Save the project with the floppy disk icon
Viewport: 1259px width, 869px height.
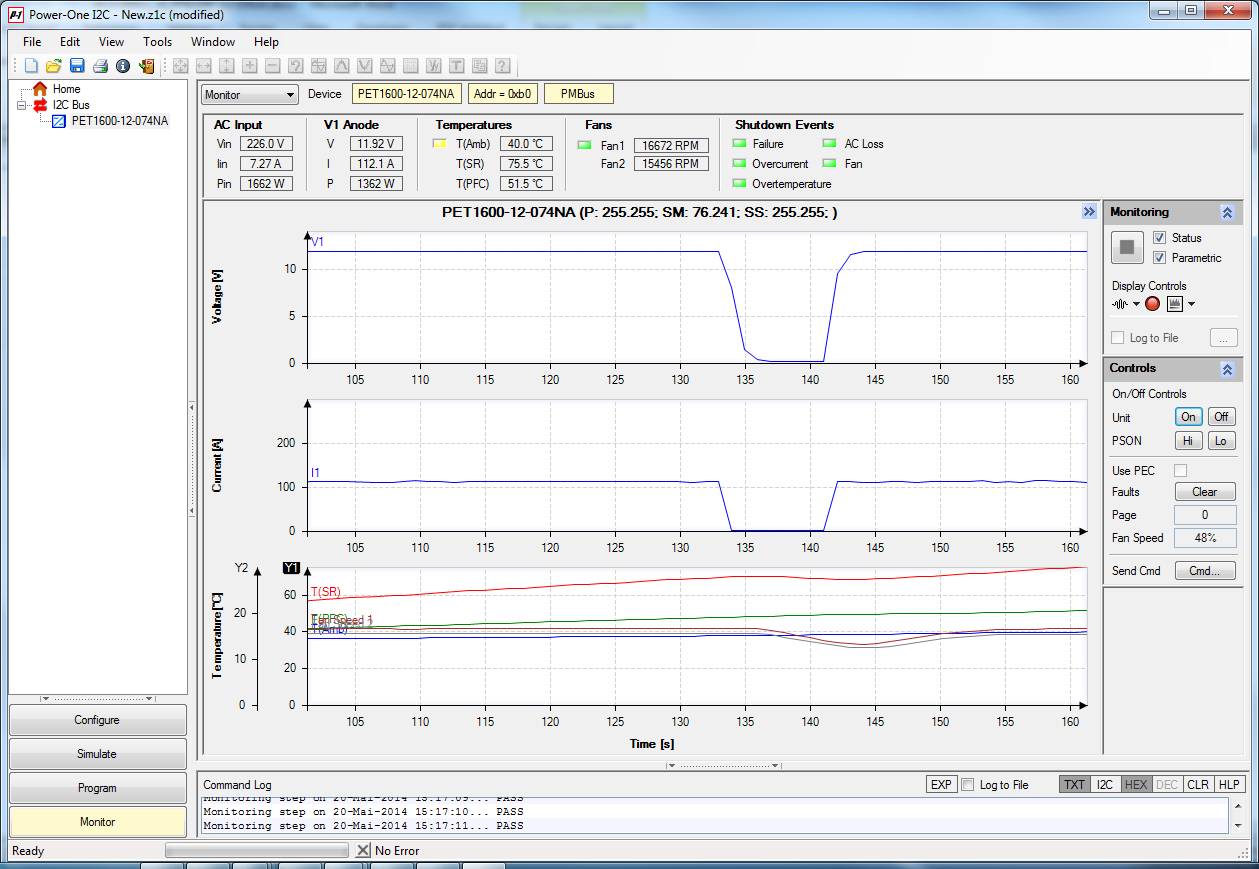(77, 66)
